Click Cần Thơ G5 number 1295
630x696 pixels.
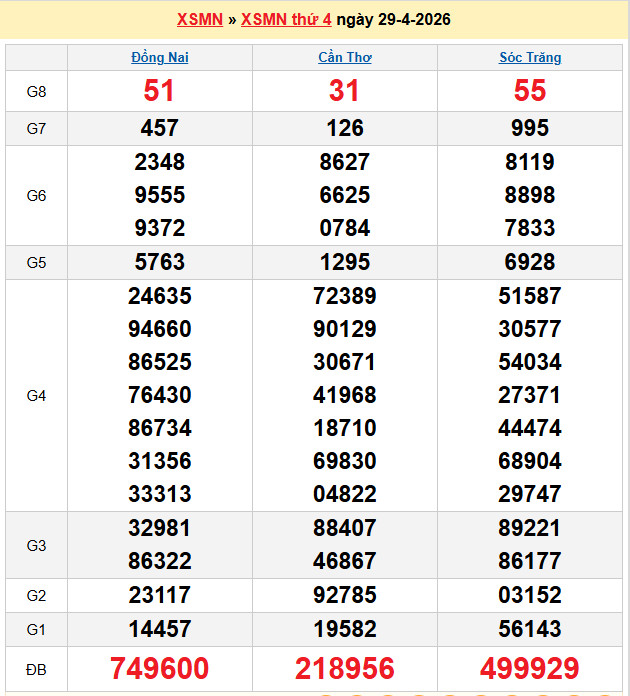[x=345, y=263]
